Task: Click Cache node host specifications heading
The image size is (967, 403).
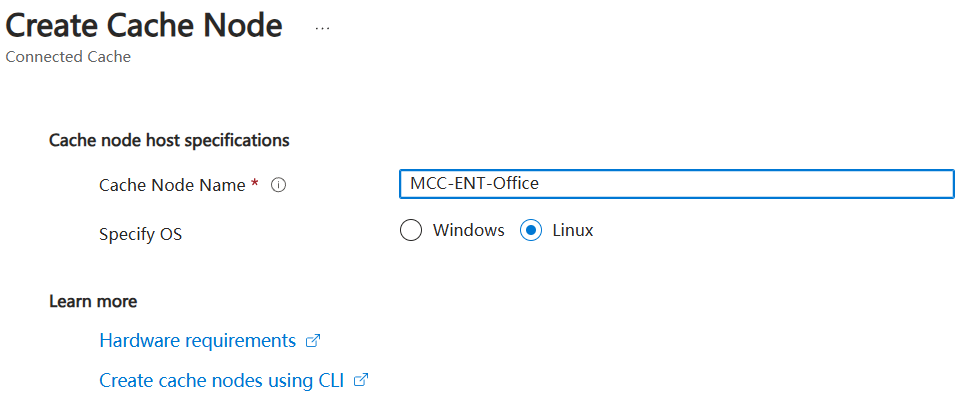Action: click(x=169, y=141)
